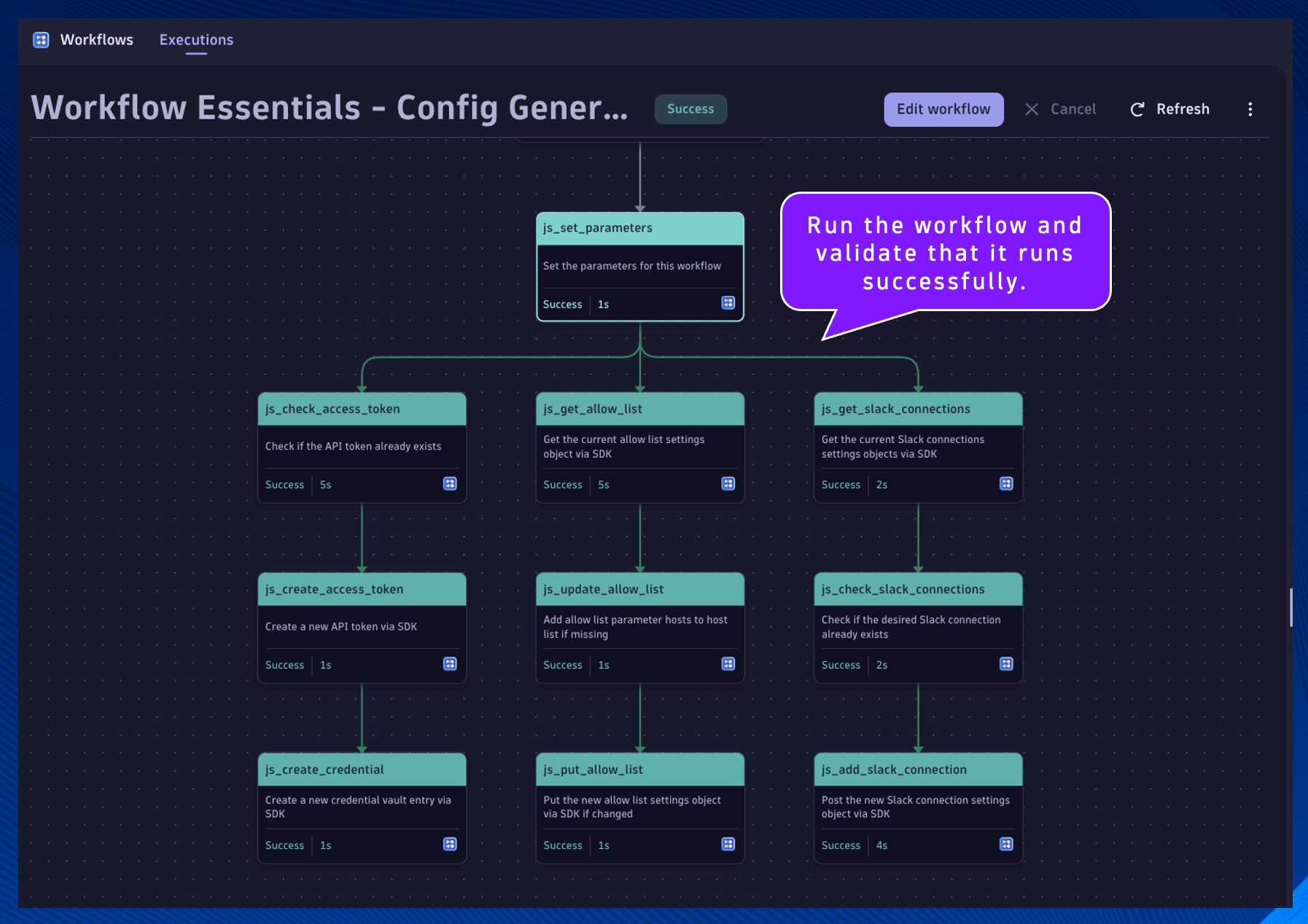The width and height of the screenshot is (1308, 924).
Task: Click 'Get the current Slack connections' description
Action: coord(903,447)
